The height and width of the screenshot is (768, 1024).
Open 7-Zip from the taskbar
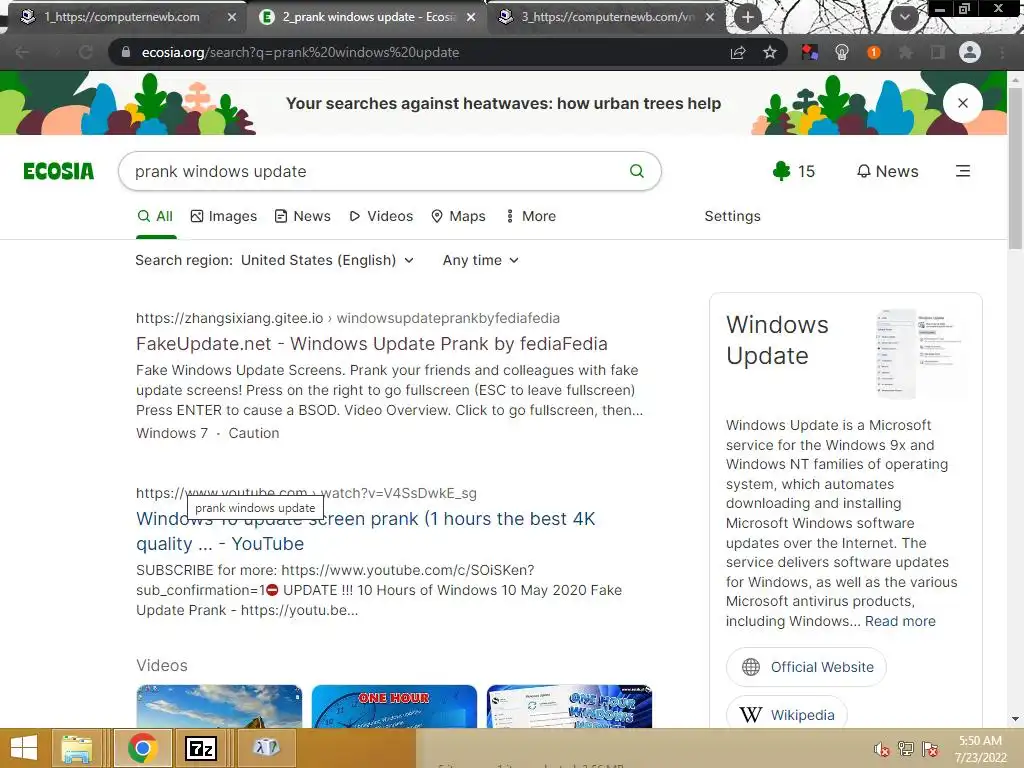[200, 748]
